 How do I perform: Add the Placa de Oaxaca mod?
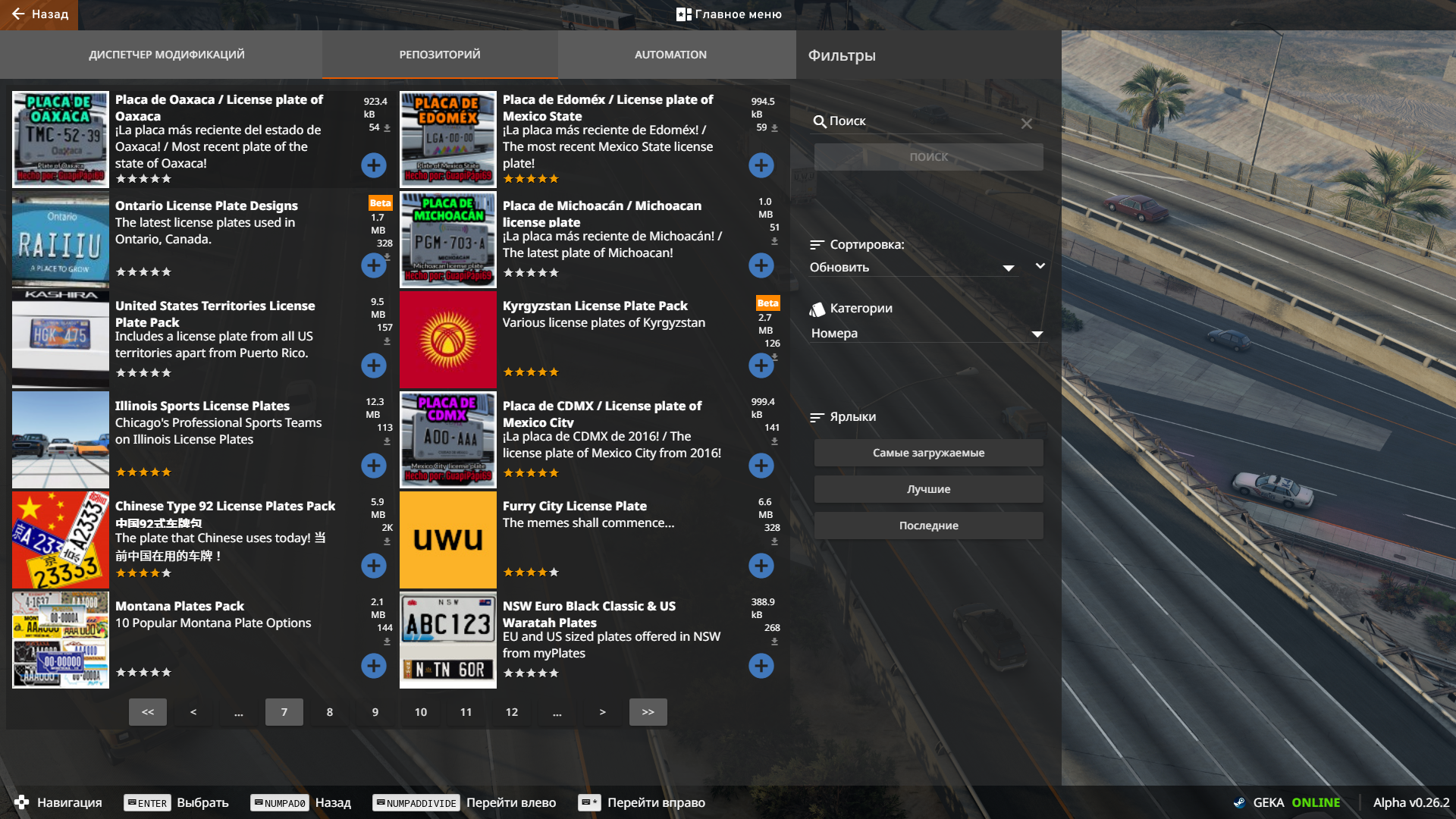pos(373,165)
